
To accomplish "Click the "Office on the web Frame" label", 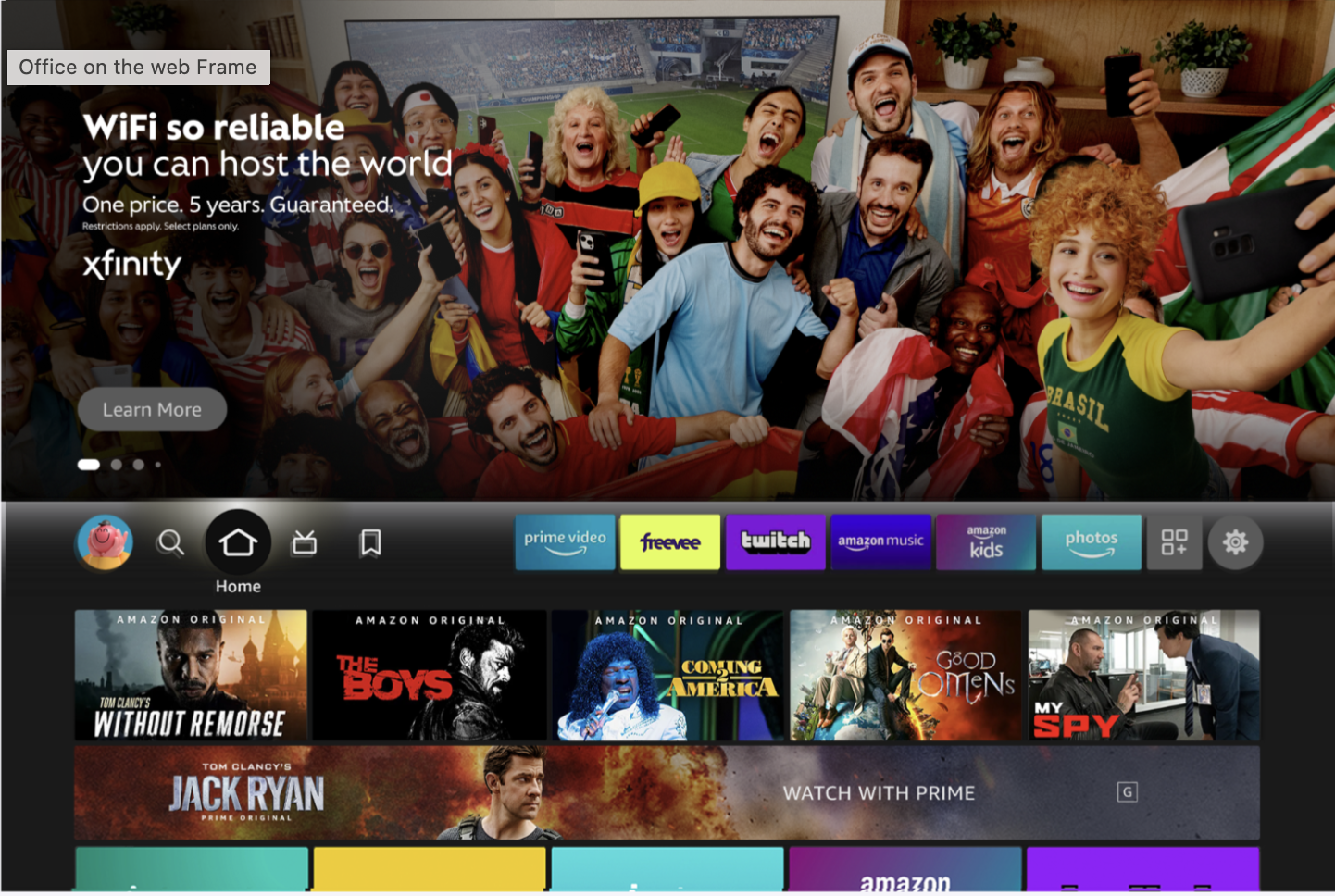I will tap(138, 68).
